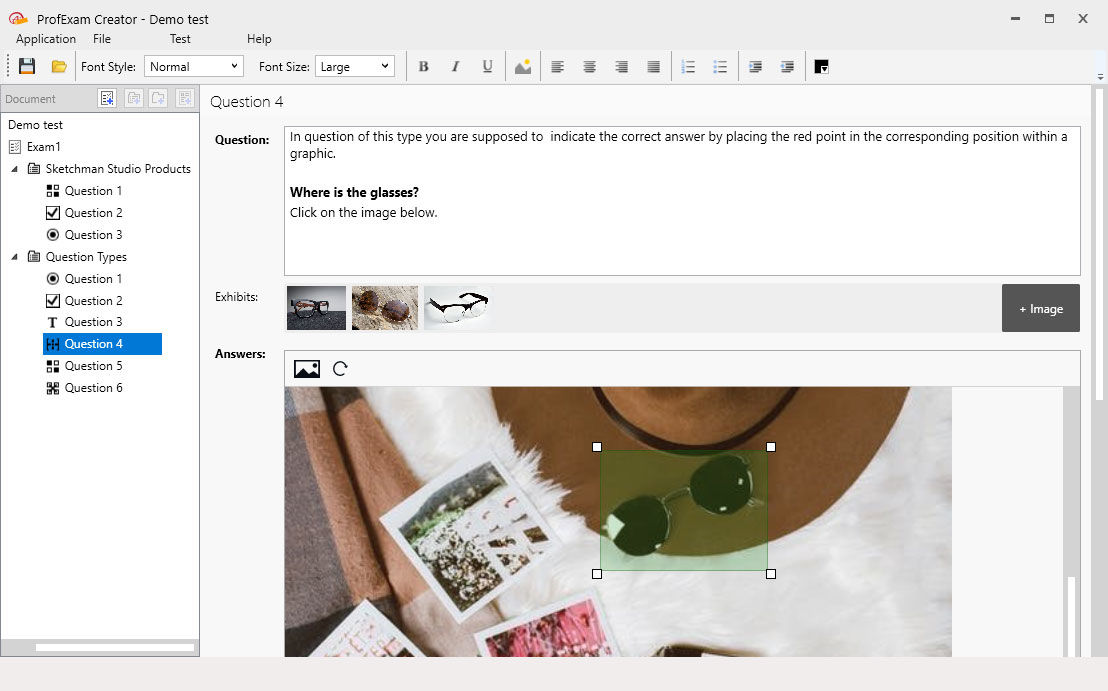Viewport: 1108px width, 691px height.
Task: Justify text alignment
Action: [654, 66]
